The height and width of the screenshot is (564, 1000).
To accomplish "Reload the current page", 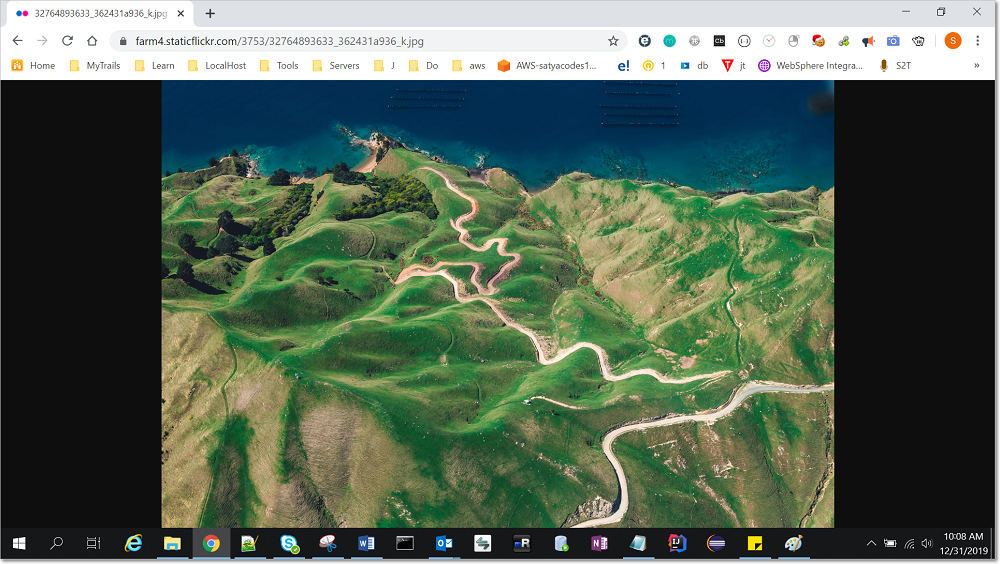I will coord(67,41).
